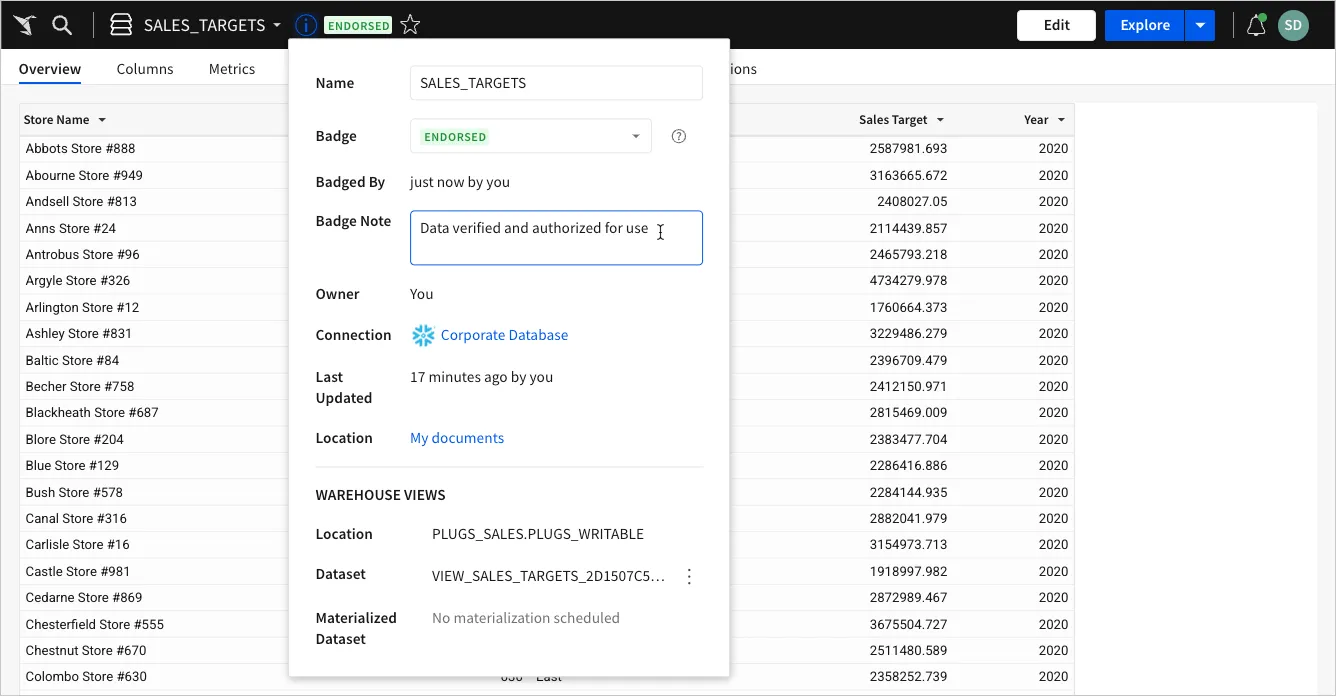Click the Sigma bird logo icon

pyautogui.click(x=25, y=25)
